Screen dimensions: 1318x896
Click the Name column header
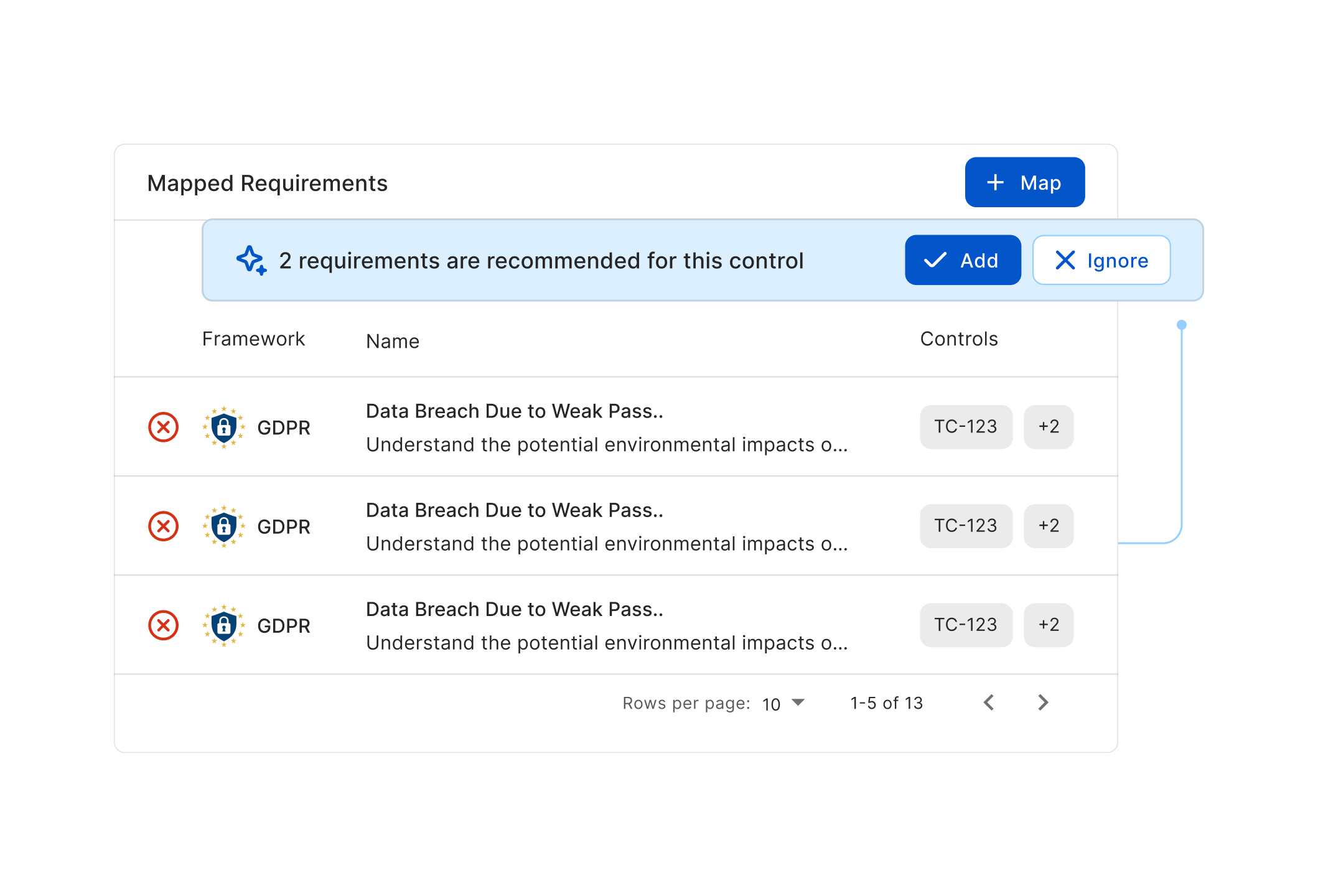coord(393,342)
